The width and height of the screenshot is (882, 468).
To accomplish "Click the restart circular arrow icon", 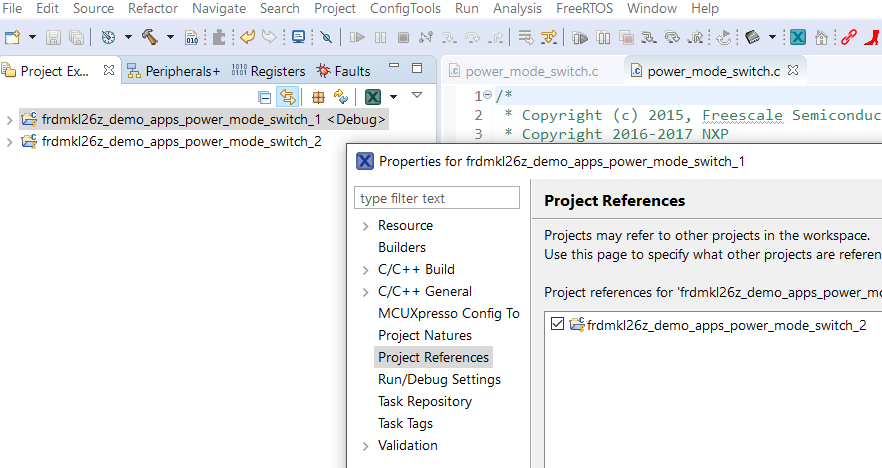I will 724,38.
